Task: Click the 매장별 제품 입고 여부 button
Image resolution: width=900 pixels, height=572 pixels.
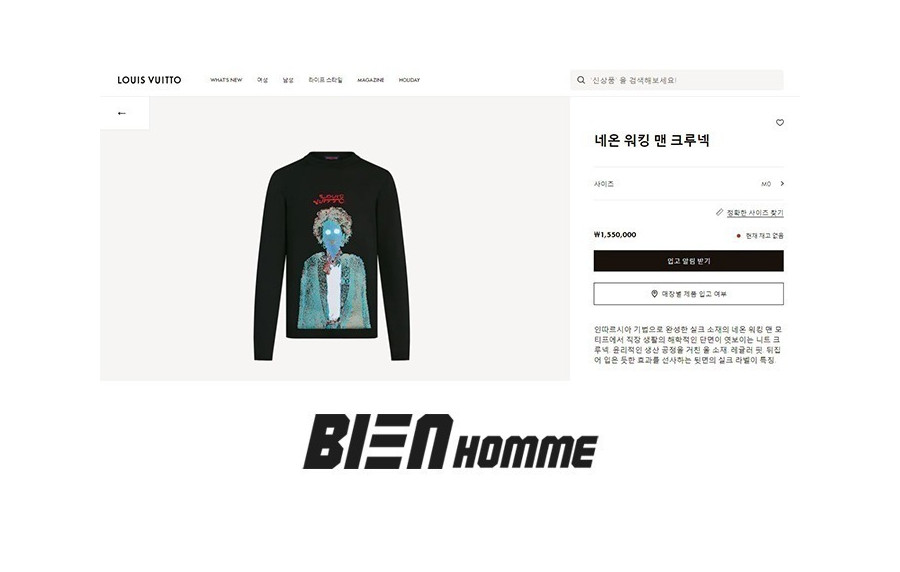Action: [688, 294]
